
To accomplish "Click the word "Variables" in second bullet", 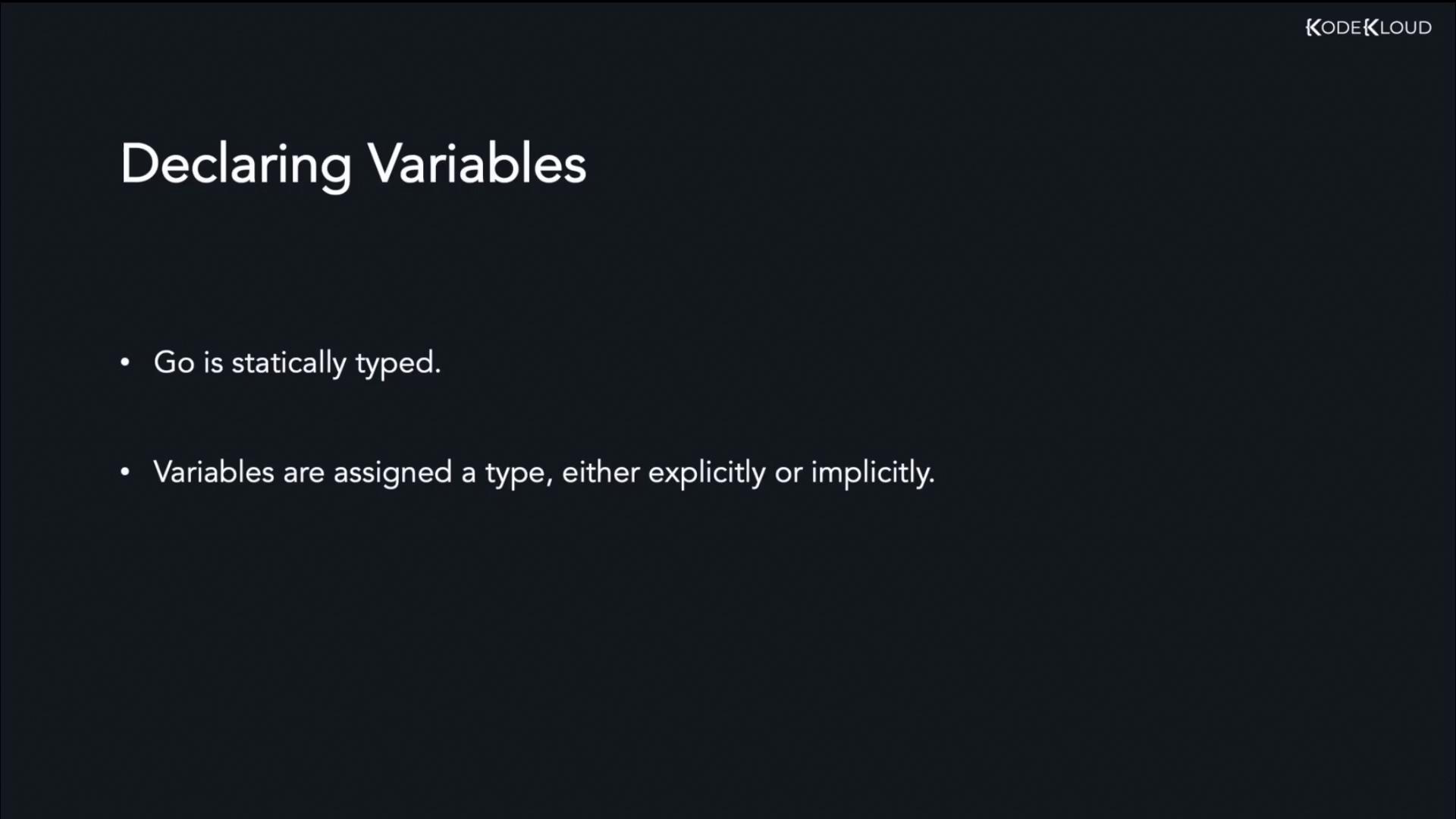I will (214, 472).
